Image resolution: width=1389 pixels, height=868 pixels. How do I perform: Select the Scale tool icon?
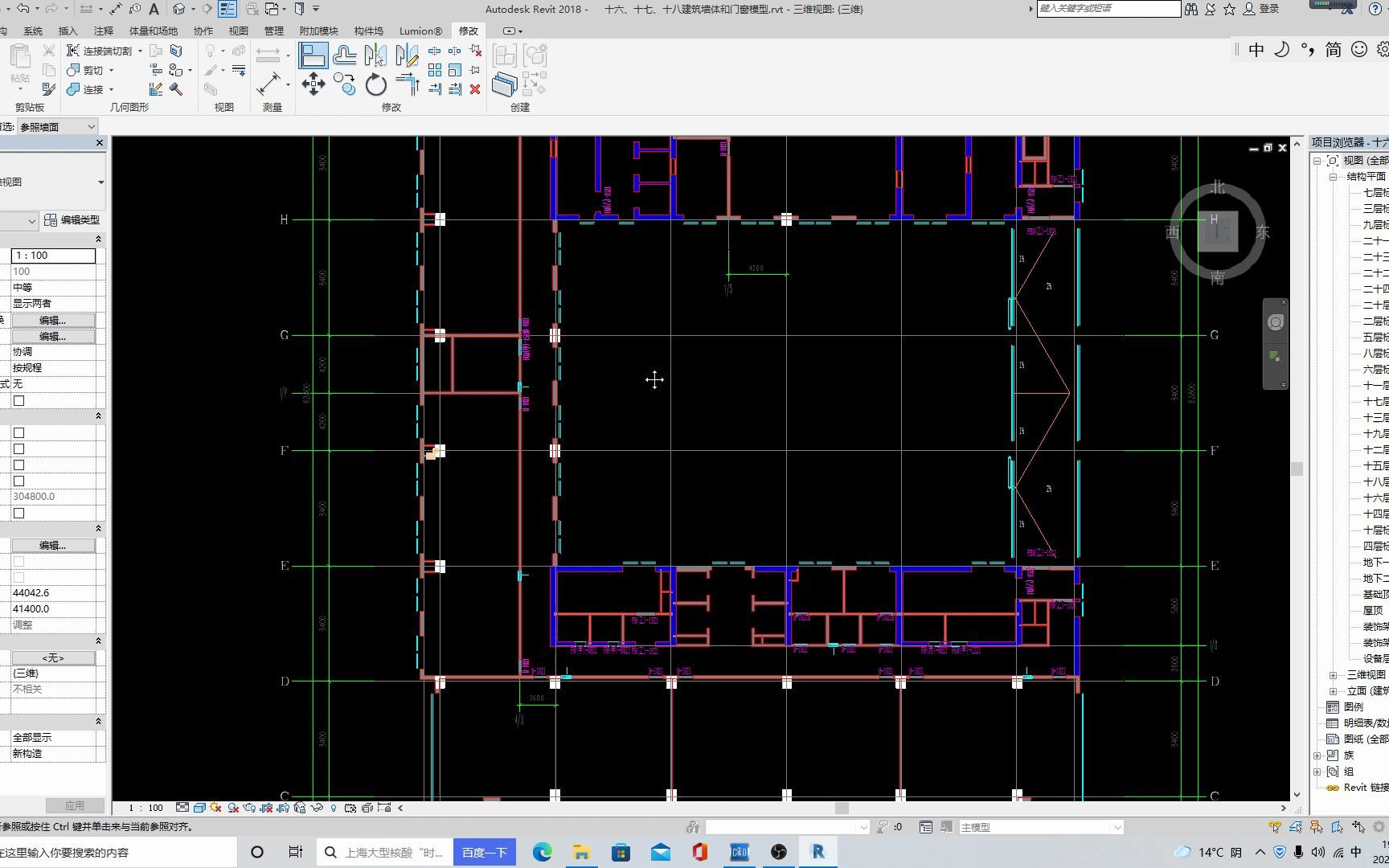[x=455, y=71]
